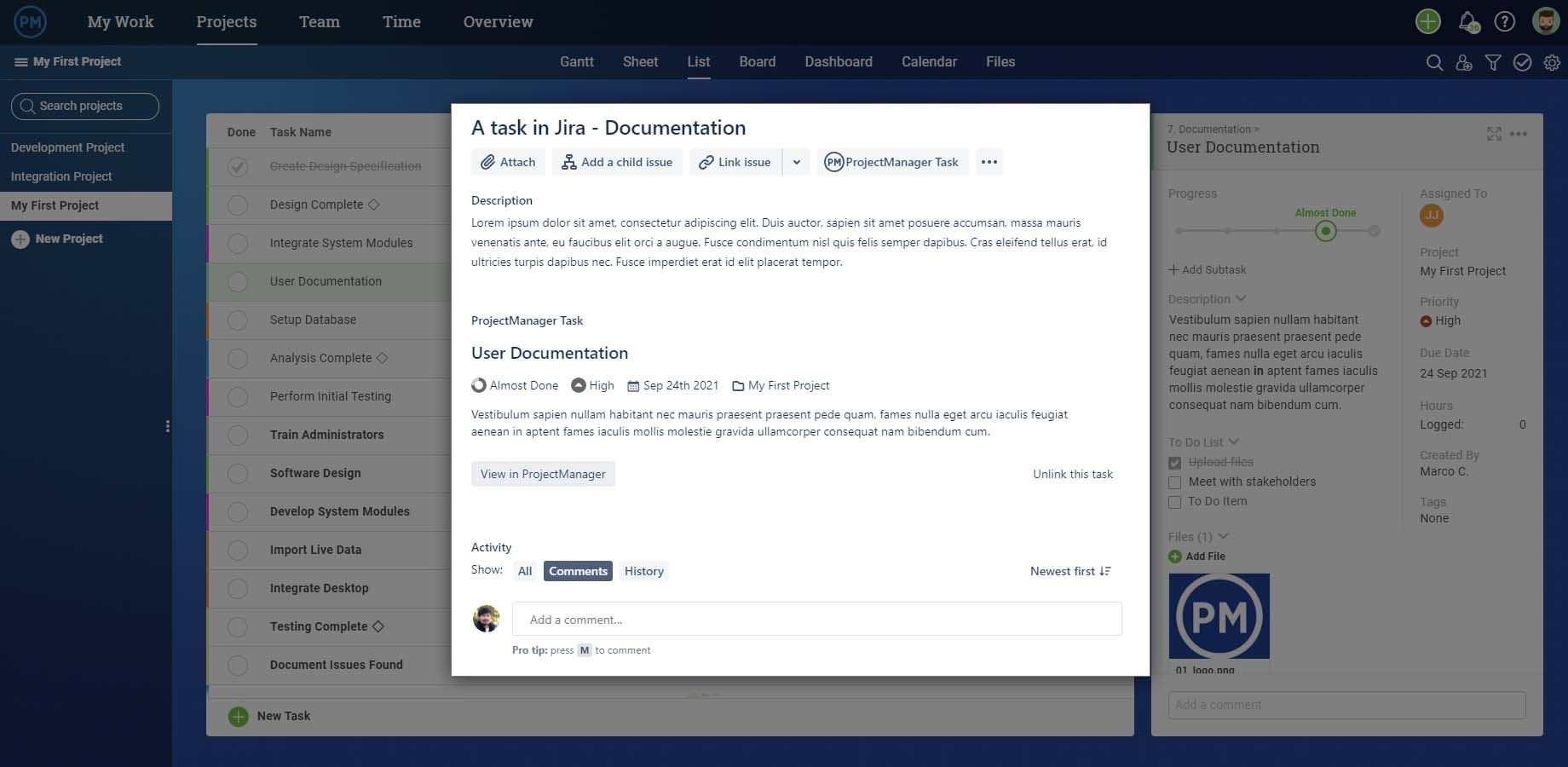Click the JJ assignee avatar
Viewport: 1568px width, 767px height.
(1432, 216)
